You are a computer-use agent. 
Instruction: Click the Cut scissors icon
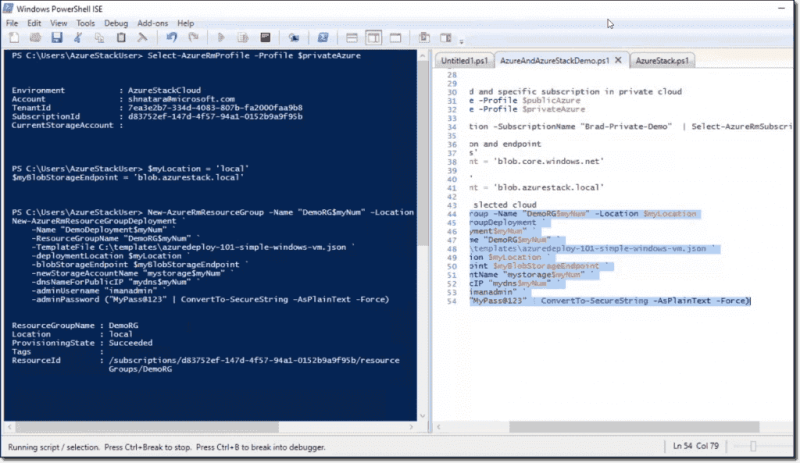coord(78,37)
